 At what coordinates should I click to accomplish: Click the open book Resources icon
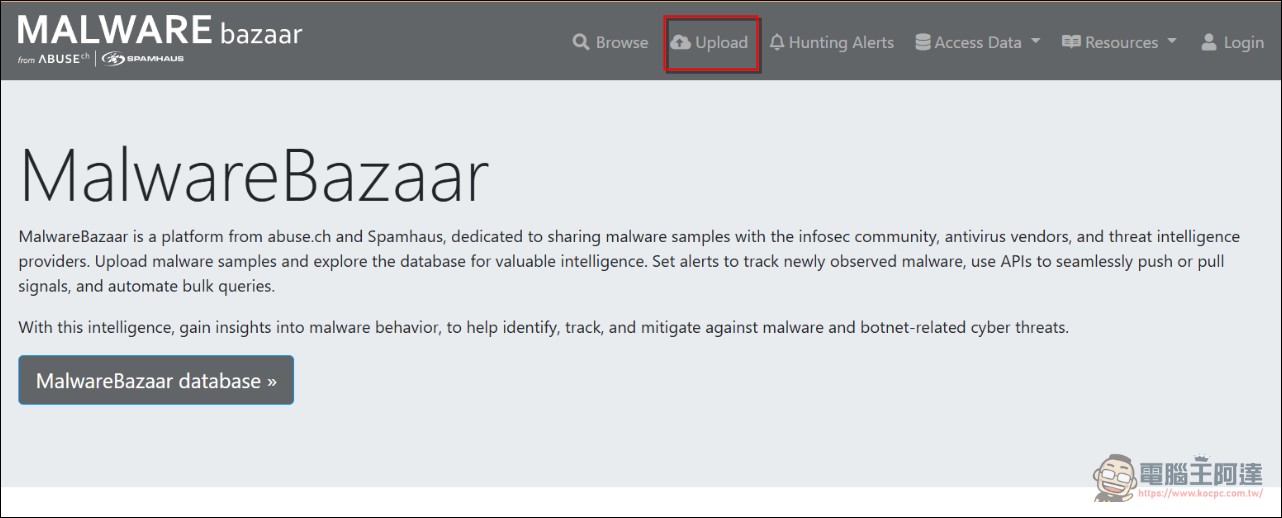pyautogui.click(x=1071, y=42)
